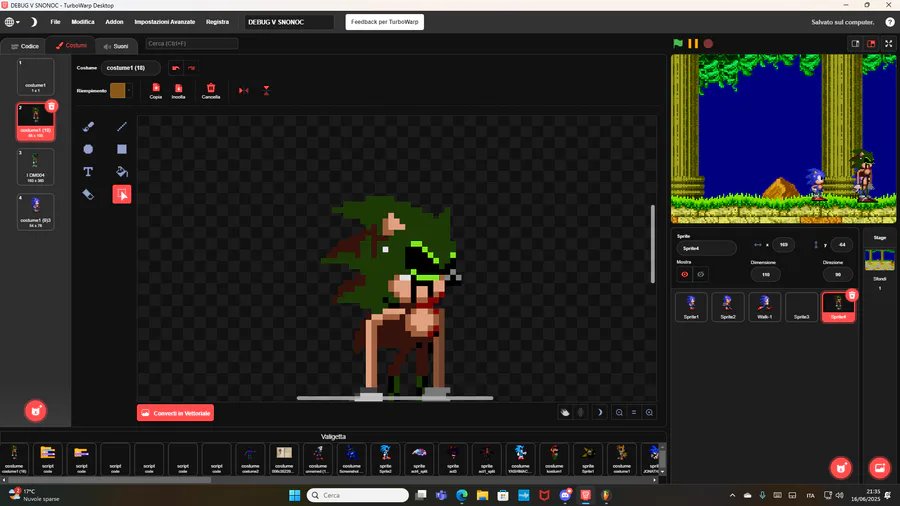Reset paint canvas zoom
The height and width of the screenshot is (506, 900).
[634, 412]
